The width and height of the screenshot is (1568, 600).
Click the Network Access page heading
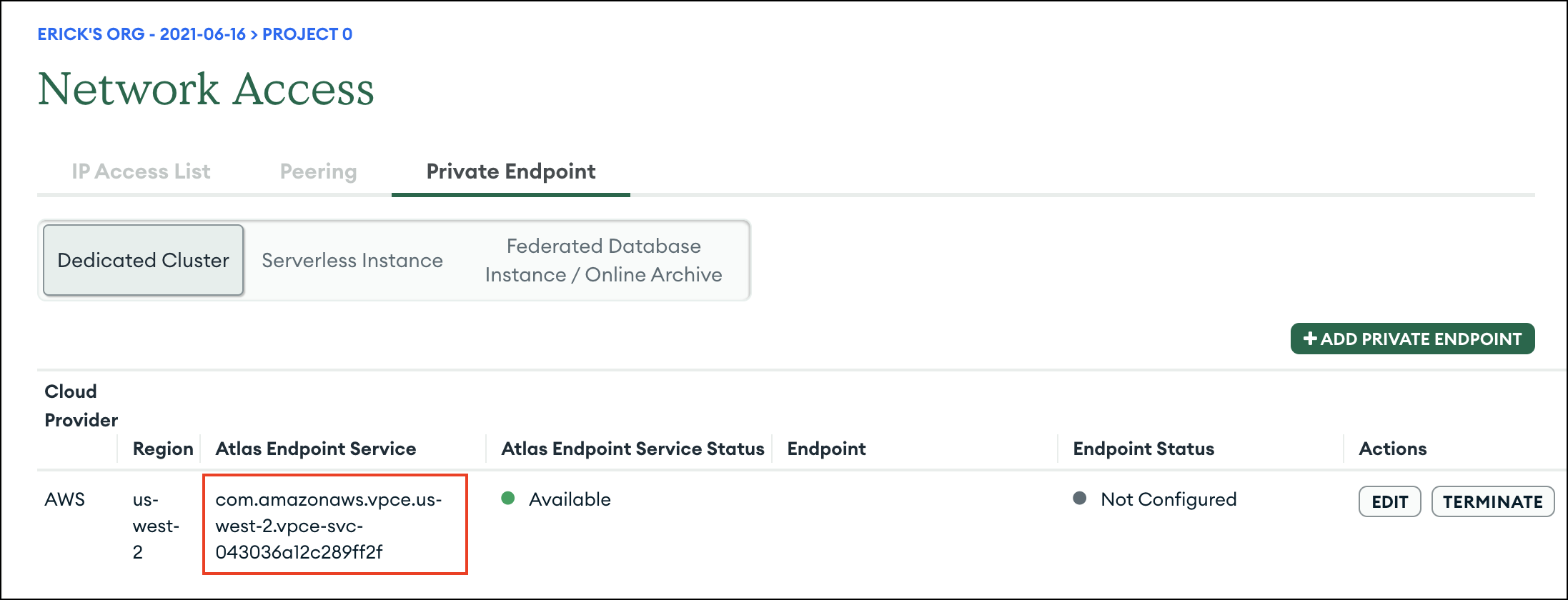206,89
